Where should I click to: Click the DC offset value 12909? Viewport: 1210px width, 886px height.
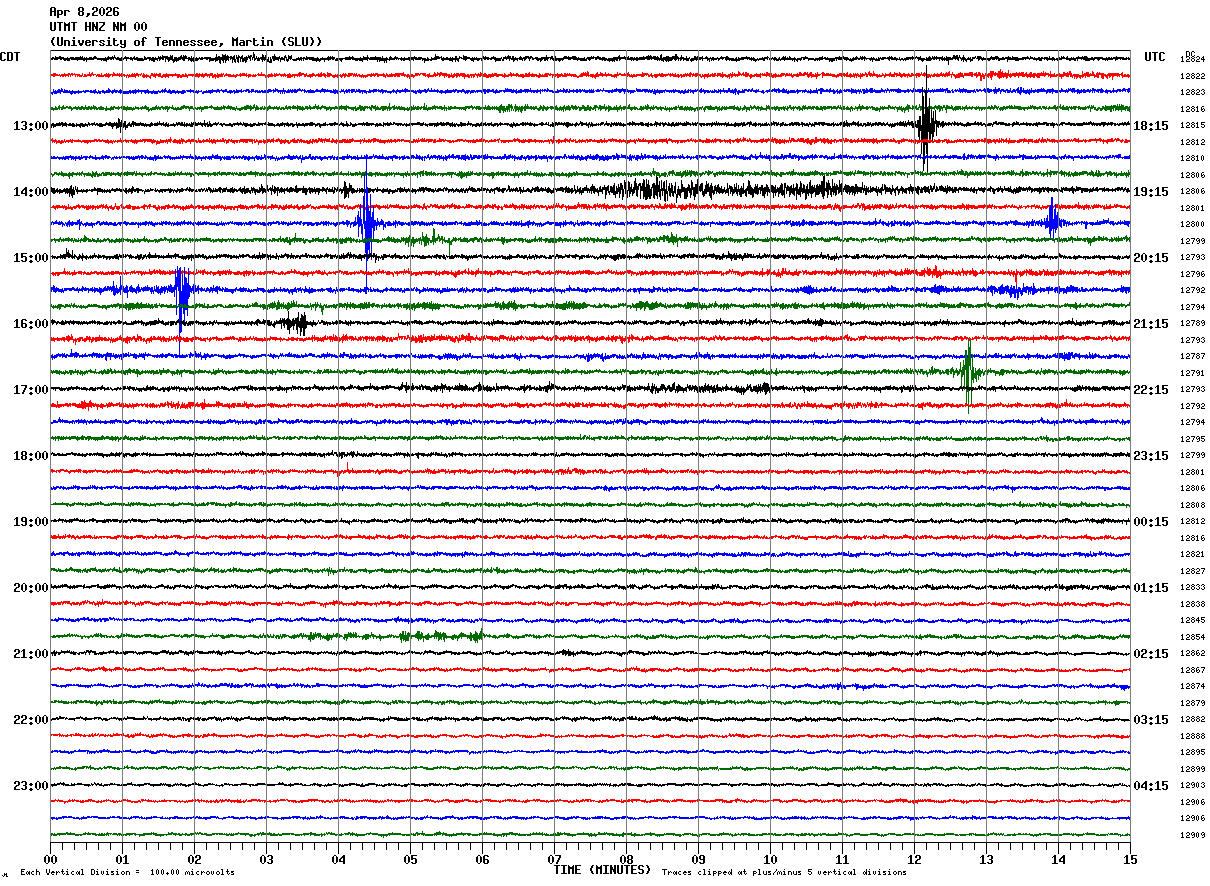click(x=1192, y=835)
